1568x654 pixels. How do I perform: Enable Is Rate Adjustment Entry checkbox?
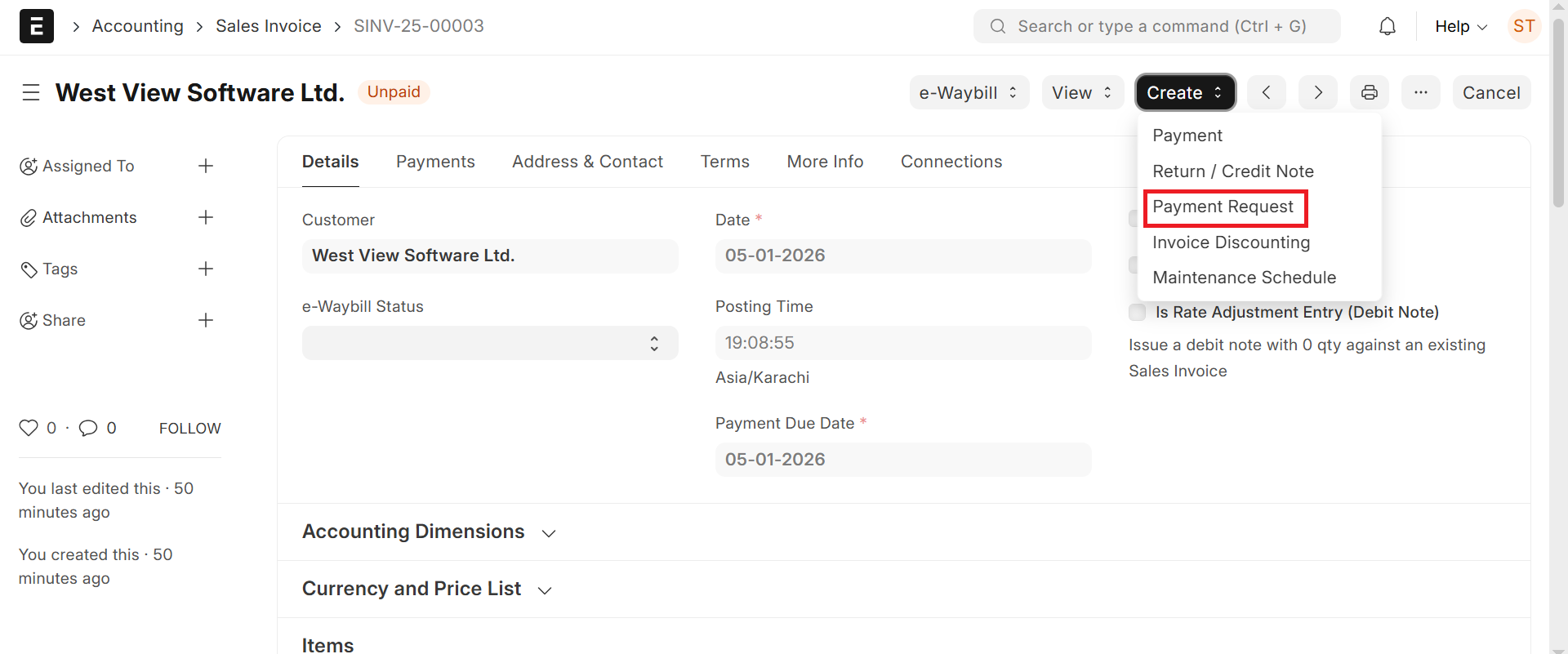tap(1137, 312)
